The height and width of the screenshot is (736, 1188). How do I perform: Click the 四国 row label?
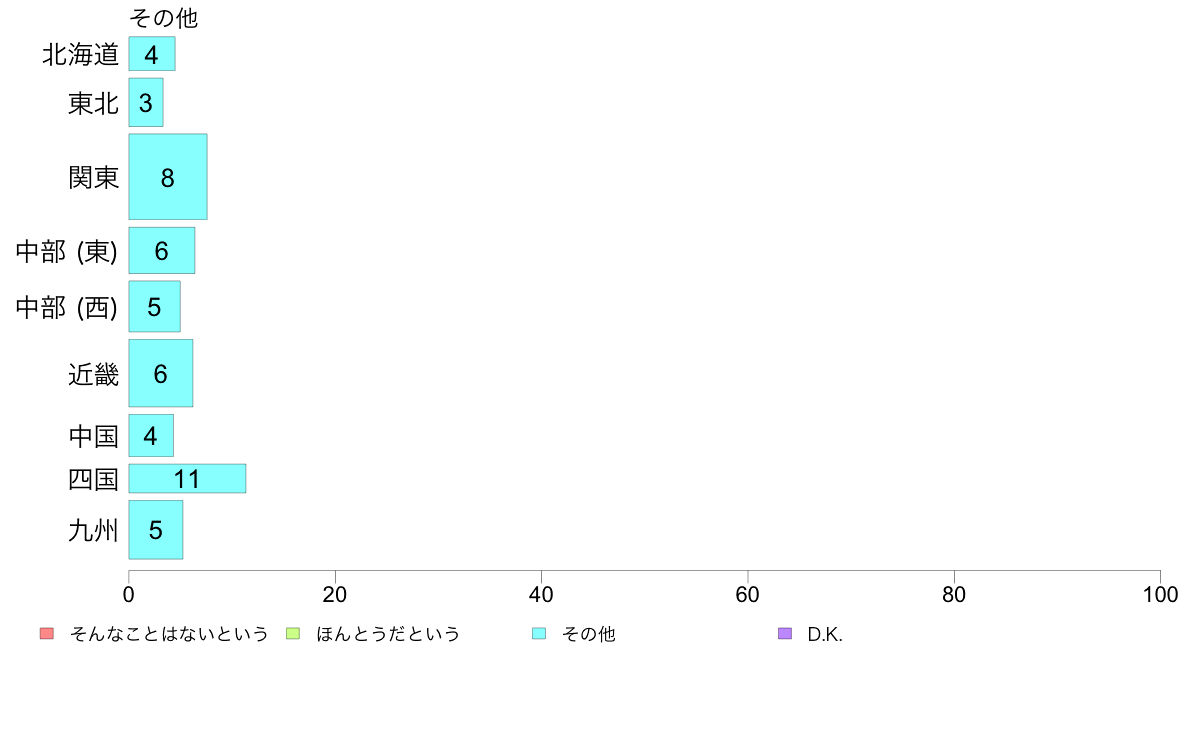pos(93,479)
